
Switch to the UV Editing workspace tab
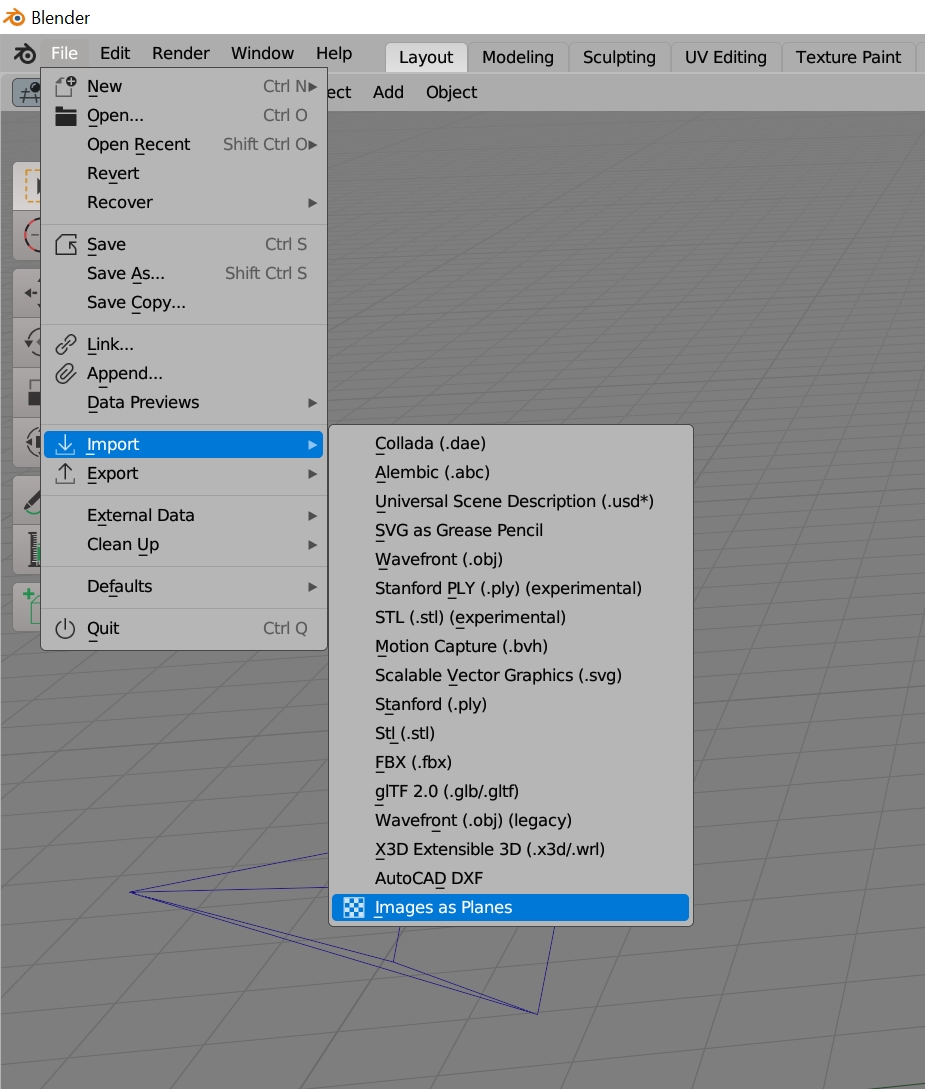tap(726, 57)
